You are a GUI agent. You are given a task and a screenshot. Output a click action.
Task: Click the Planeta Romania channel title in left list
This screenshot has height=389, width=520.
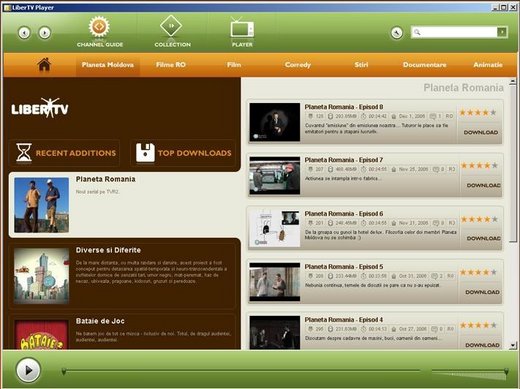pos(105,179)
